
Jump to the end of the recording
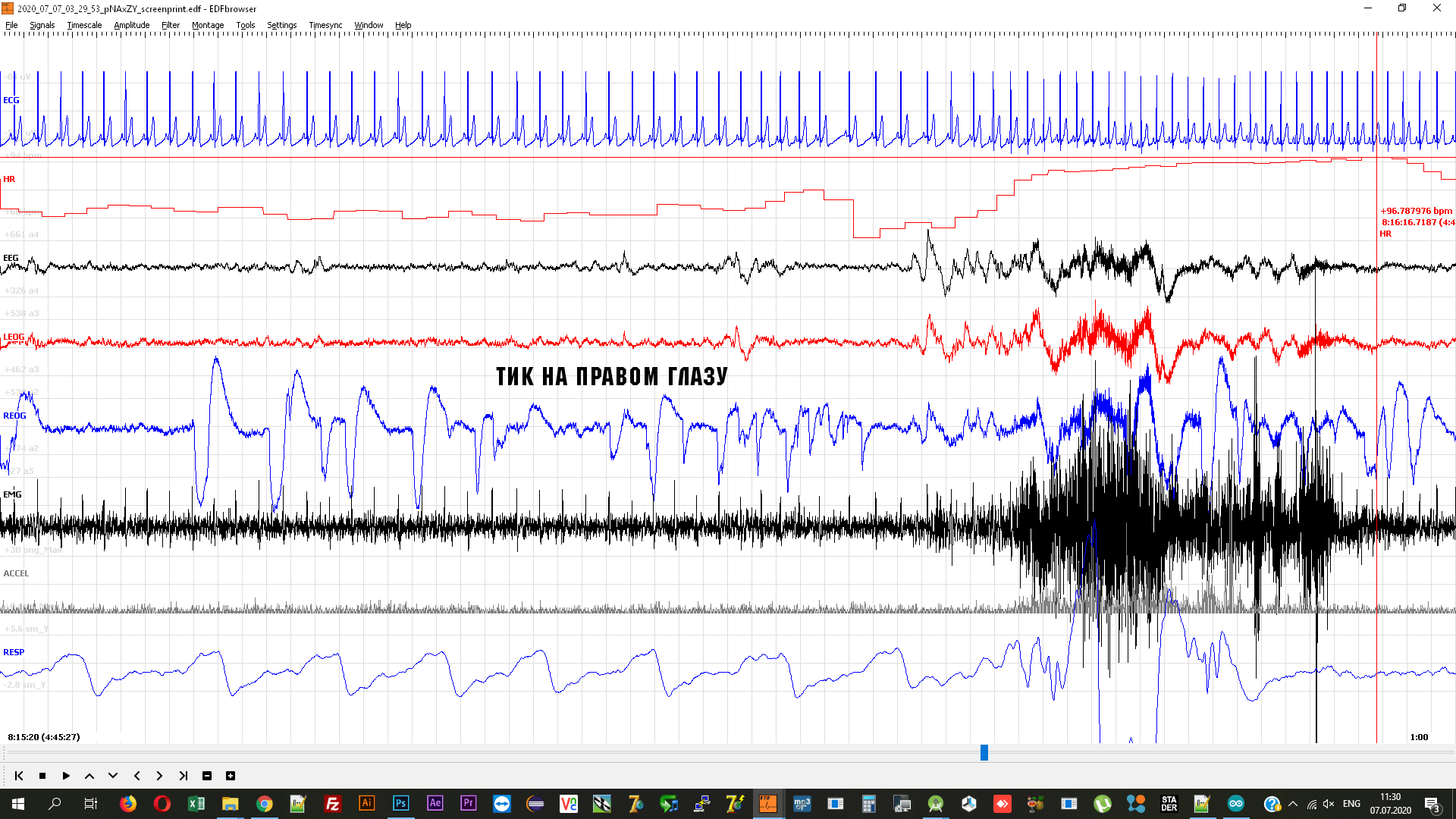pyautogui.click(x=183, y=776)
